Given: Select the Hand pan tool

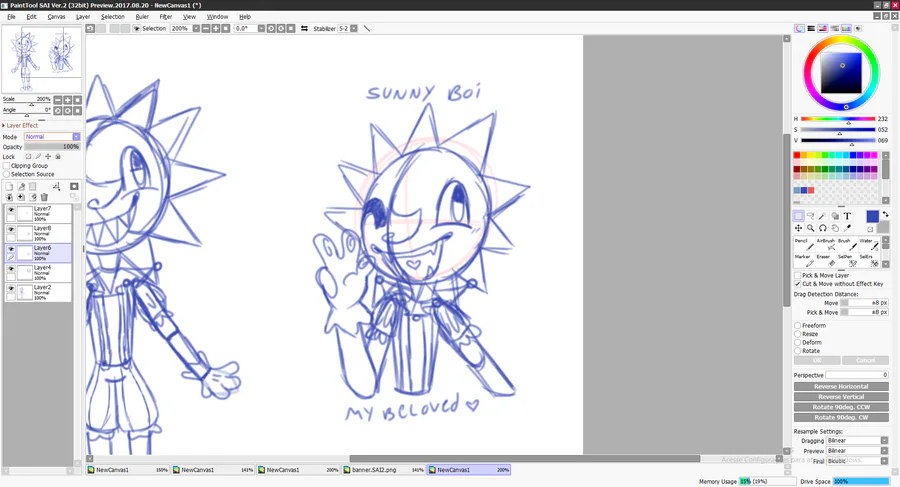Looking at the screenshot, I should pos(835,228).
